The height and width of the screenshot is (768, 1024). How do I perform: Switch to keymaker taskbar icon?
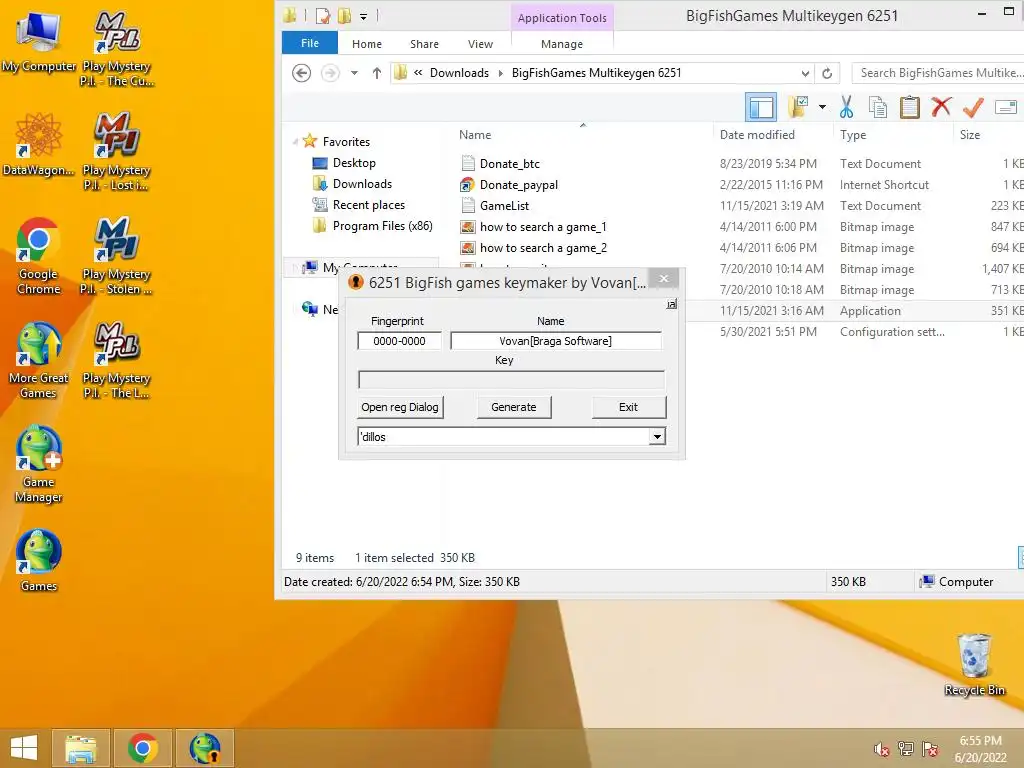pos(205,748)
